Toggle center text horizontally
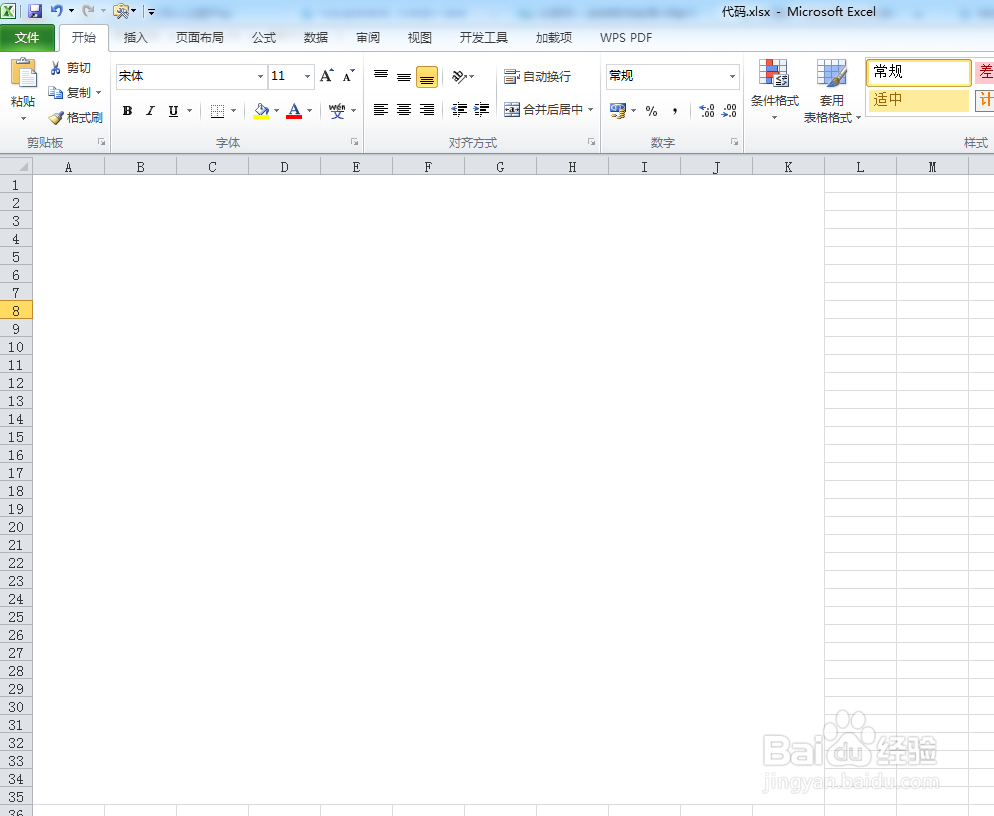This screenshot has height=816, width=994. 404,110
